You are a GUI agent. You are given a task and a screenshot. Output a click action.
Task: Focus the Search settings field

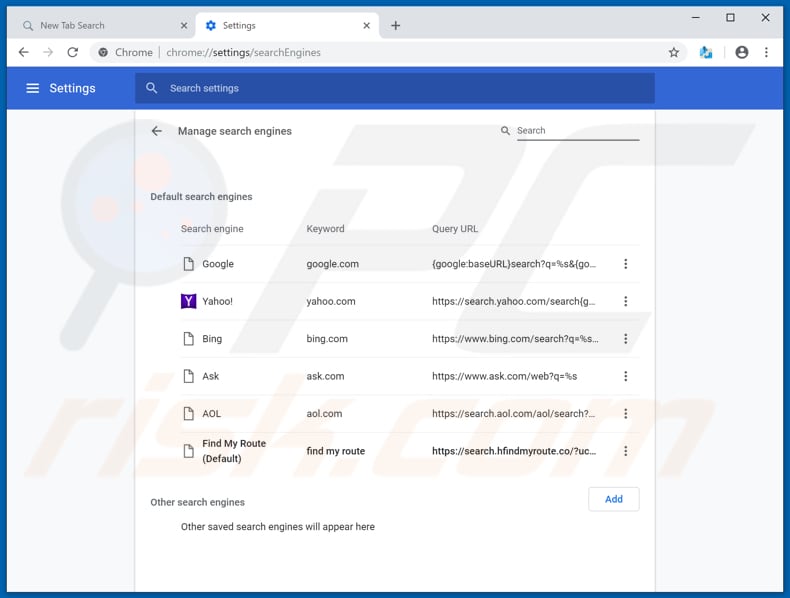[x=395, y=88]
